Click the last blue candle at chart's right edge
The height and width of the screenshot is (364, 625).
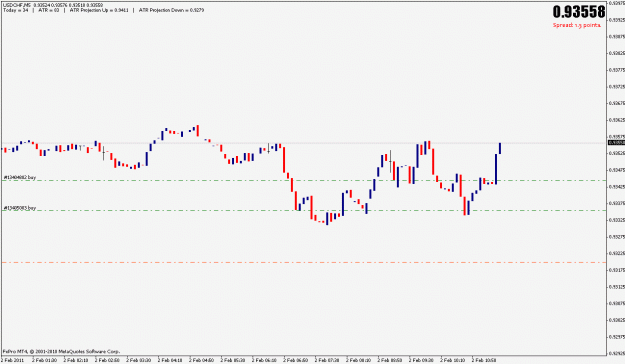click(x=500, y=148)
